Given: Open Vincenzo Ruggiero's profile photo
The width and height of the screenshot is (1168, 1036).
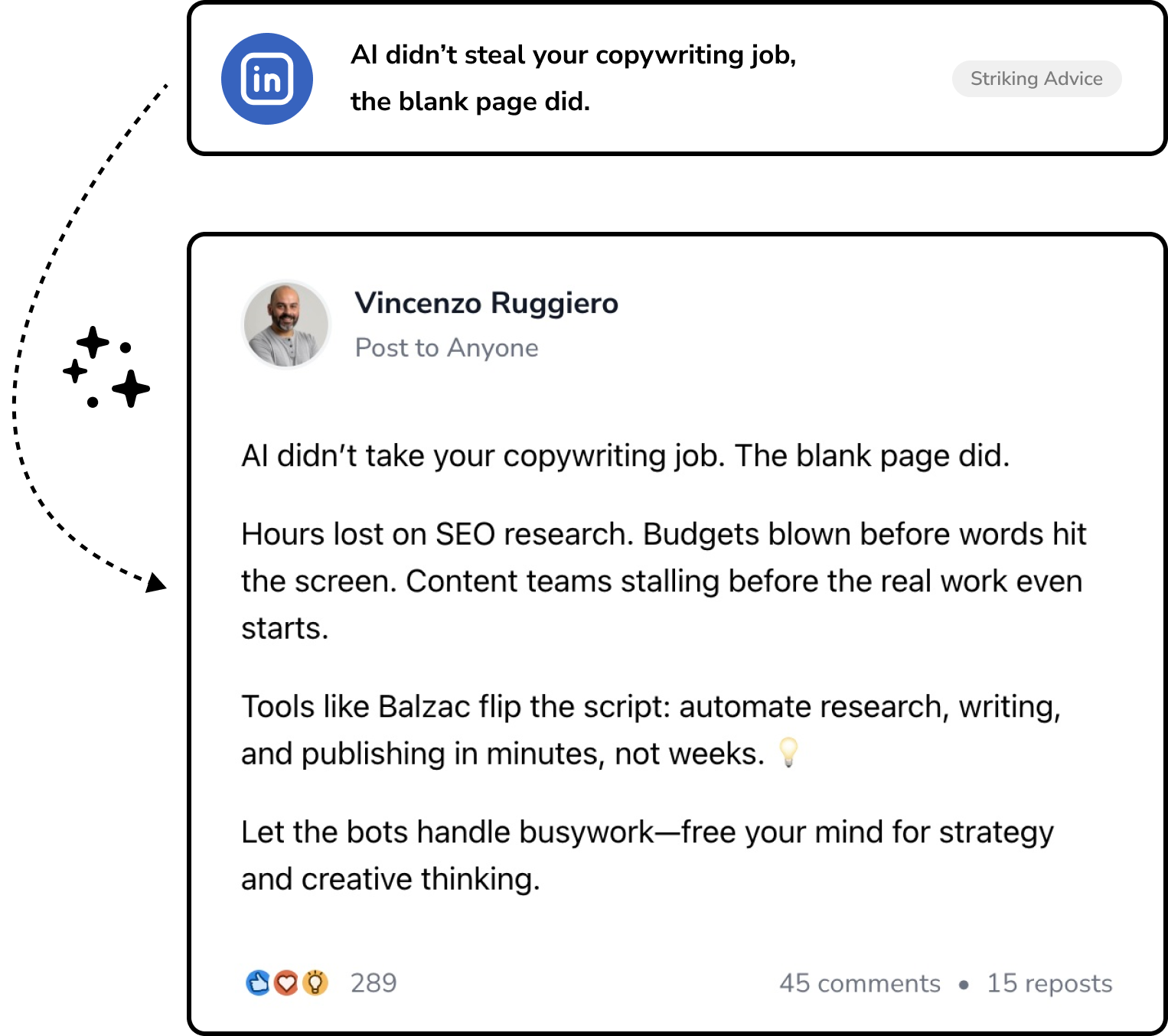Looking at the screenshot, I should (286, 324).
